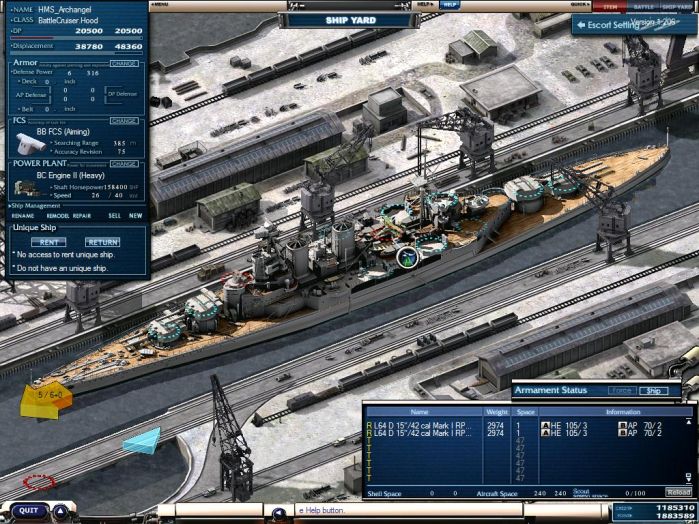699x524 pixels.
Task: Click the round up-arrow icon next to QUIT
Action: pos(61,512)
